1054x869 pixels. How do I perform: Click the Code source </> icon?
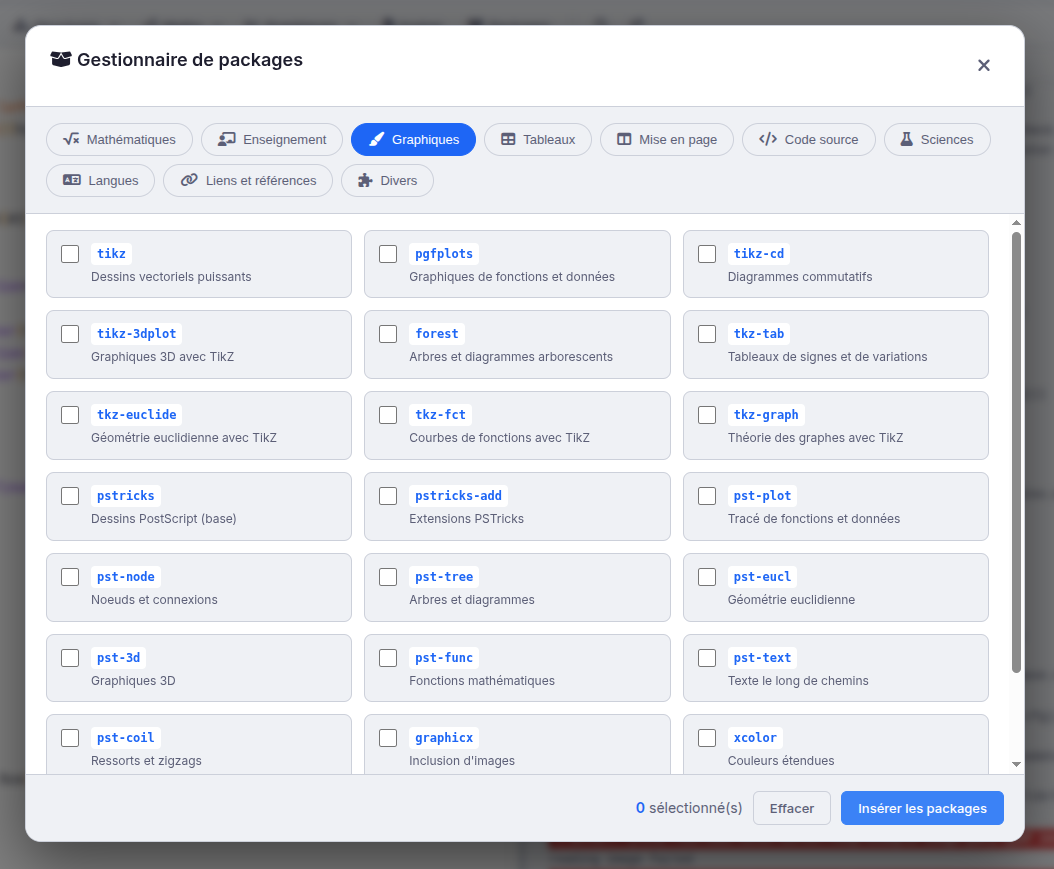(x=768, y=139)
